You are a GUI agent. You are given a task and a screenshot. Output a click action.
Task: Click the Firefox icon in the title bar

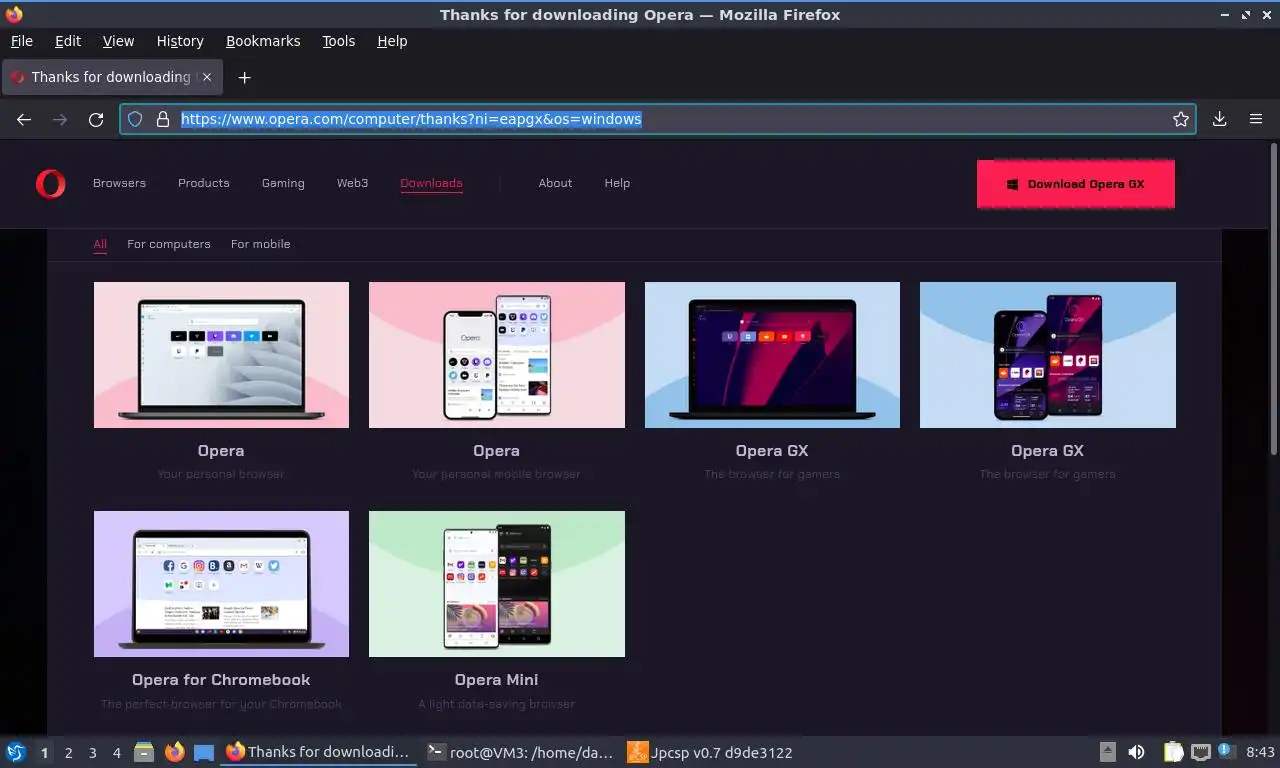14,14
